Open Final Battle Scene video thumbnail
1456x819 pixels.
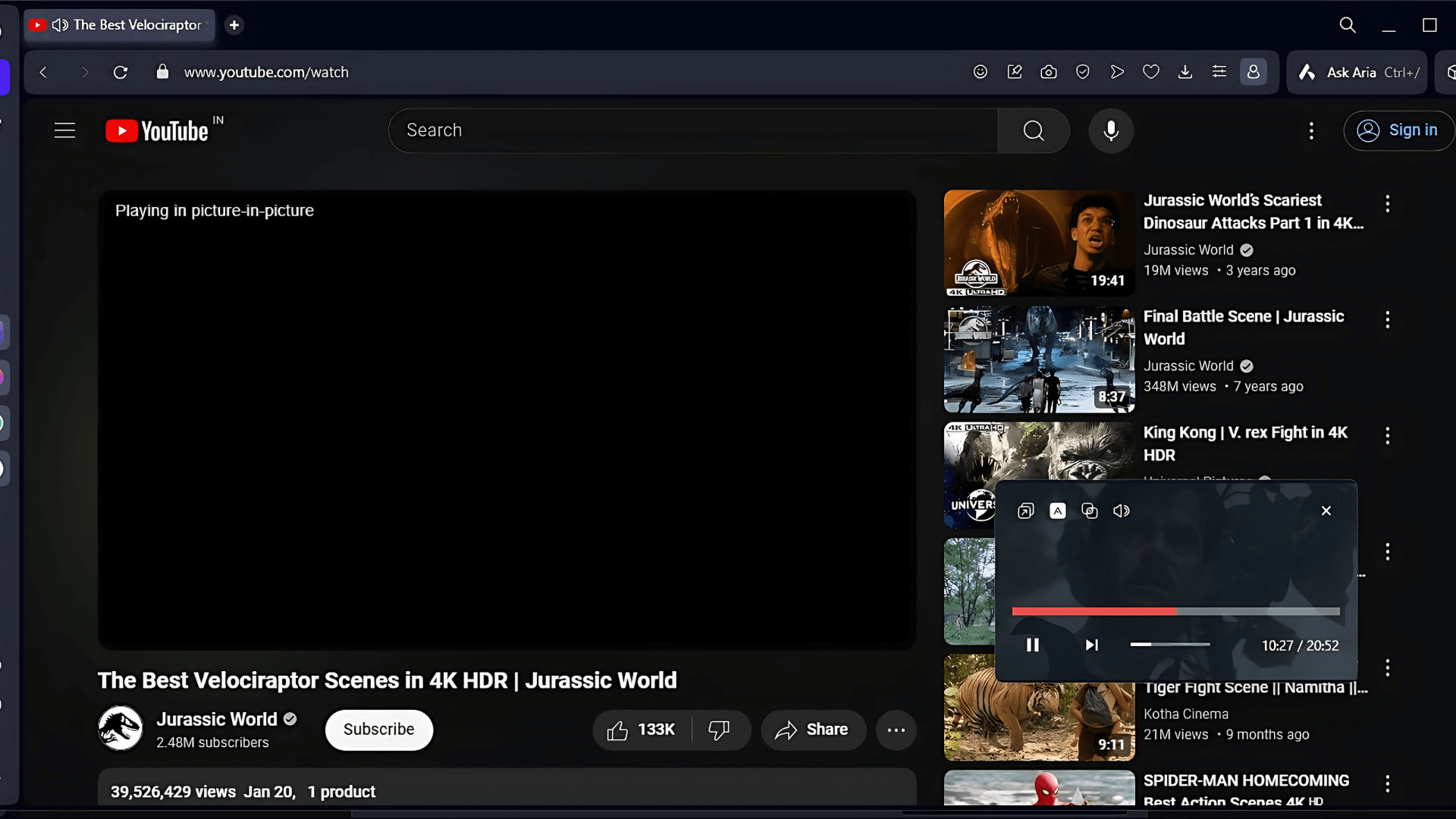pyautogui.click(x=1039, y=359)
